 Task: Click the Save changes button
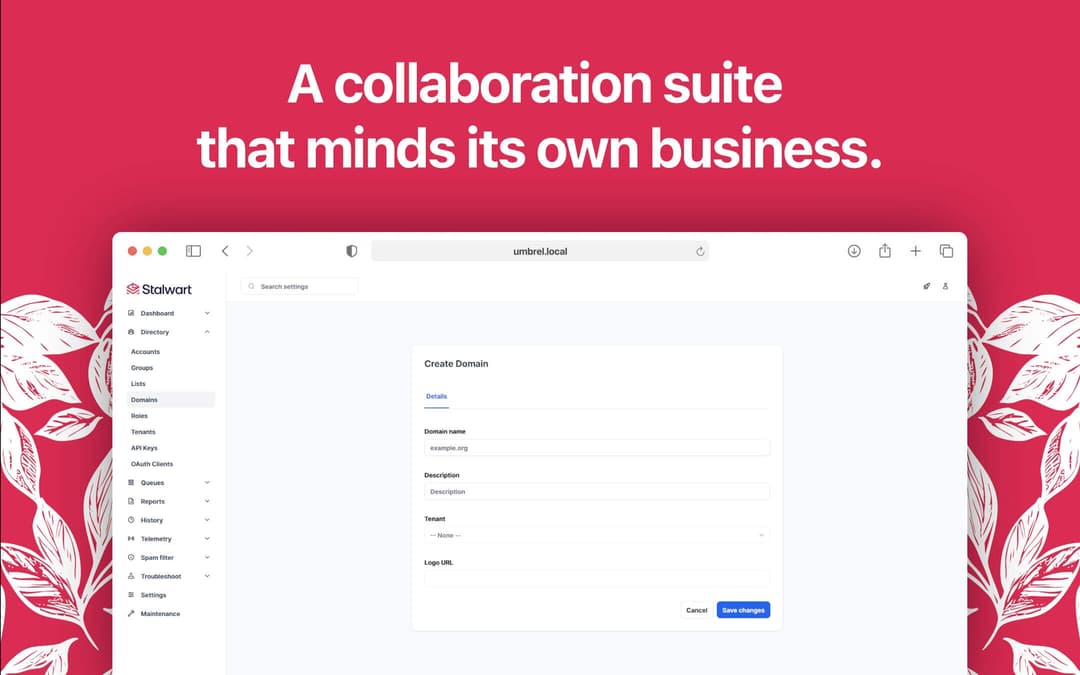coord(743,609)
